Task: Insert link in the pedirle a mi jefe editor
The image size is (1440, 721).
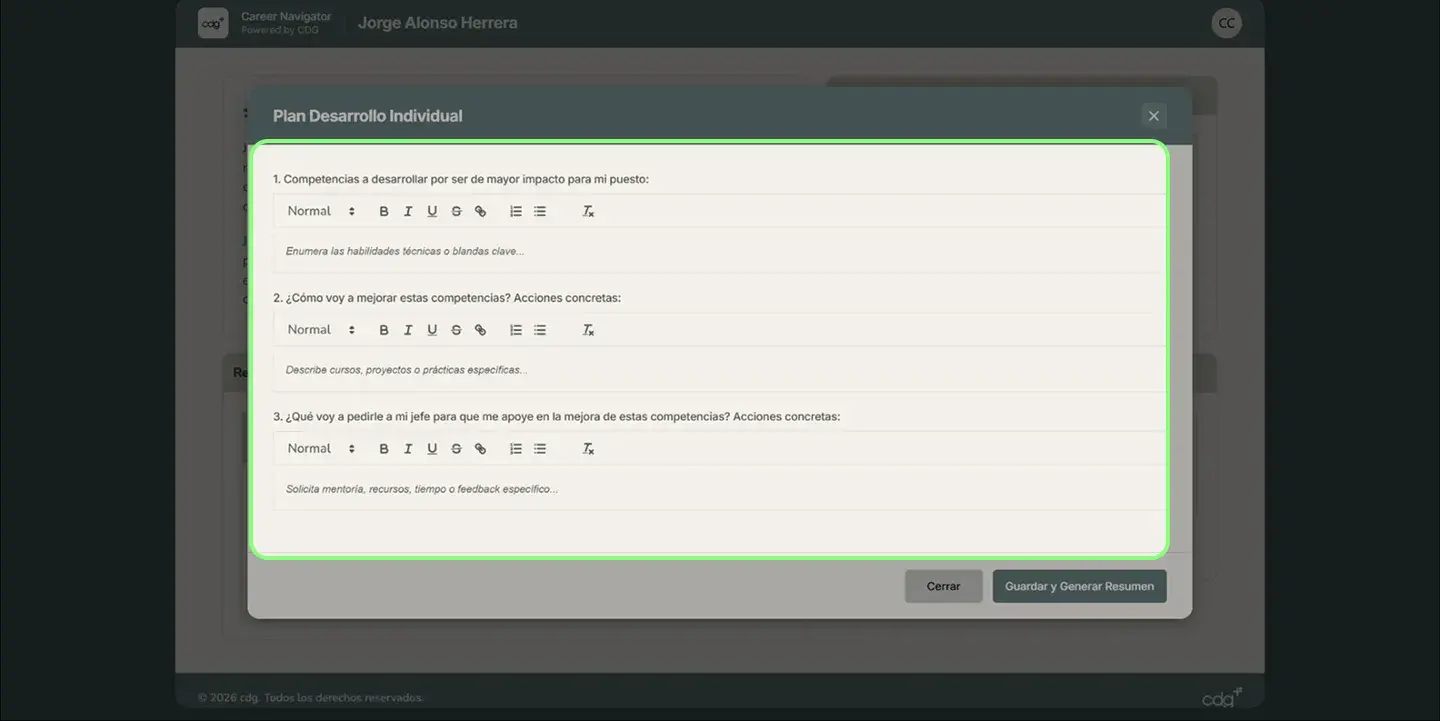Action: click(x=480, y=449)
